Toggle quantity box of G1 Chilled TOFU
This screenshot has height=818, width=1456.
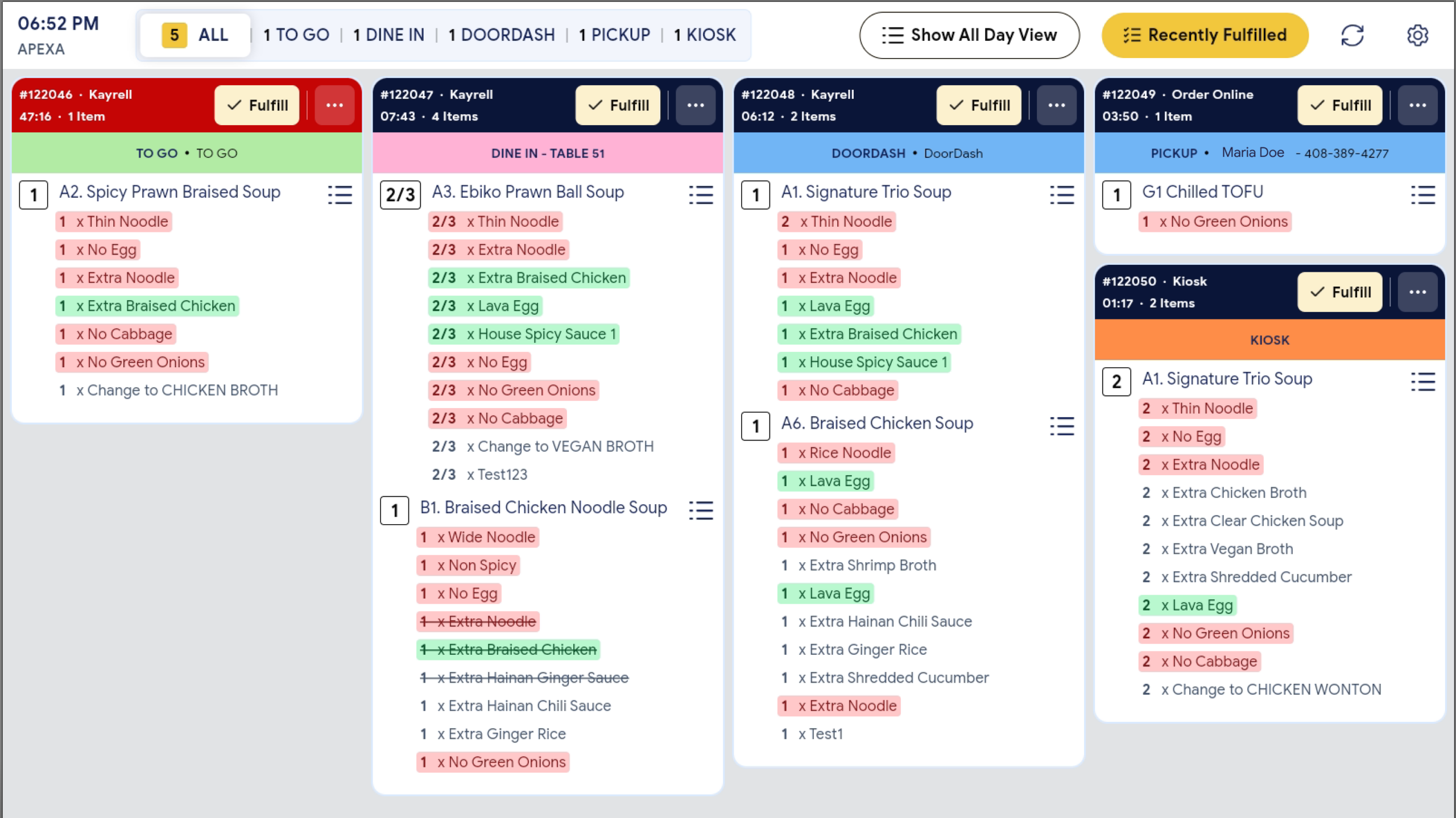pyautogui.click(x=1116, y=195)
